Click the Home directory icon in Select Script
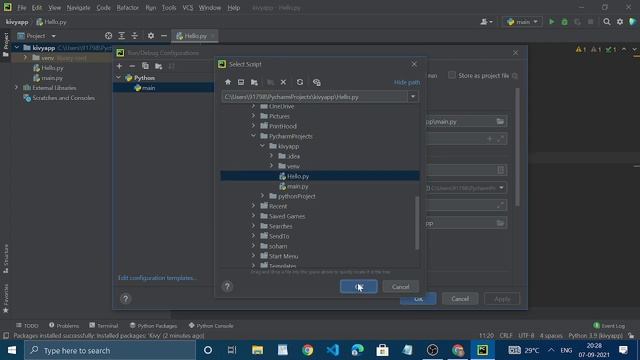This screenshot has height=360, width=640. [x=228, y=82]
